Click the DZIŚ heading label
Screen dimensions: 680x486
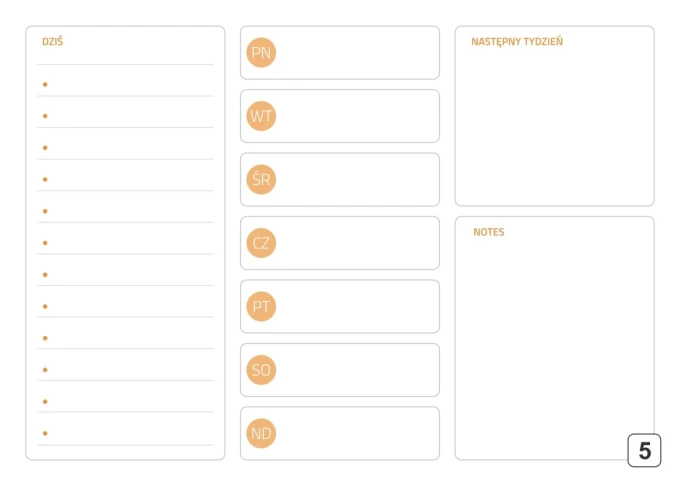coord(52,42)
